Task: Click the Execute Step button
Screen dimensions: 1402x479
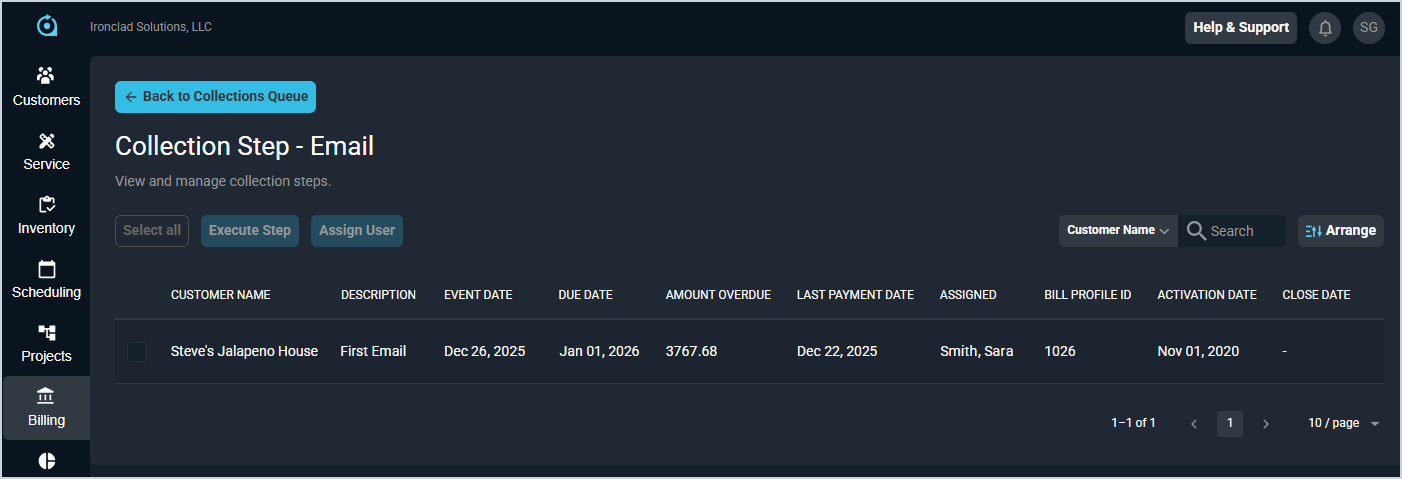Action: coord(250,230)
